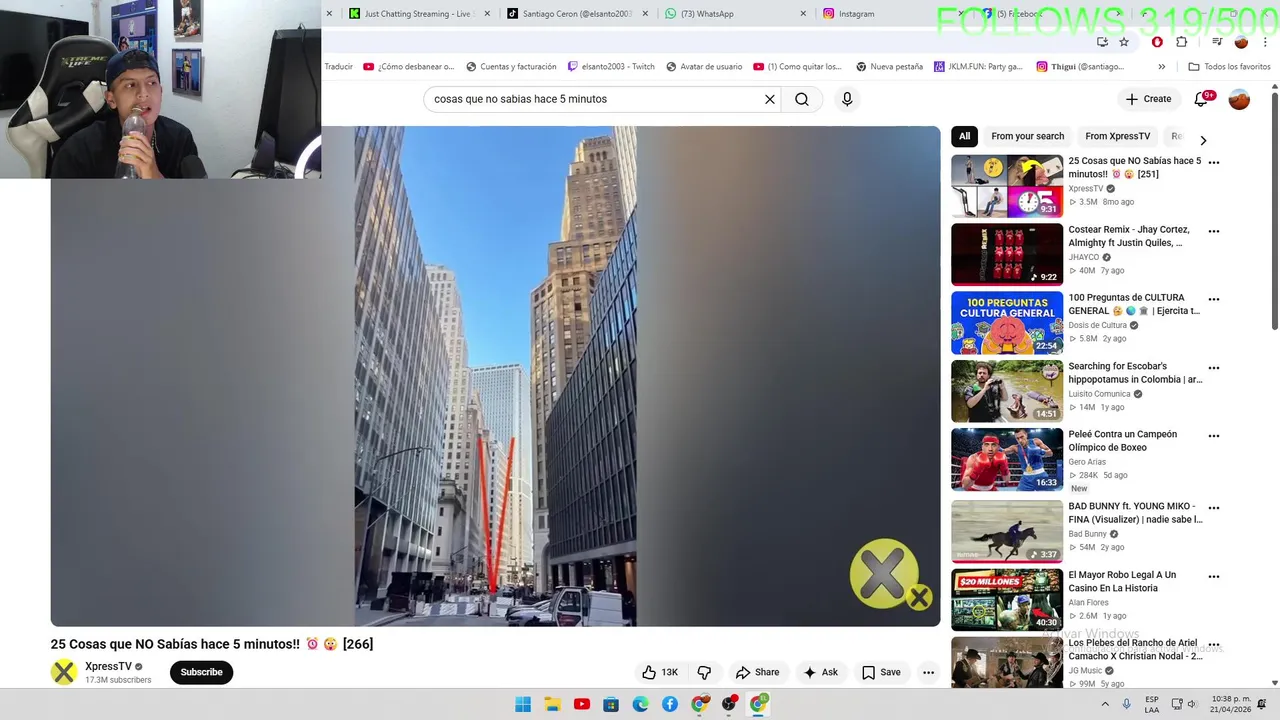Viewport: 1280px width, 720px height.
Task: Open OBS Studio from the taskbar
Action: (x=729, y=704)
